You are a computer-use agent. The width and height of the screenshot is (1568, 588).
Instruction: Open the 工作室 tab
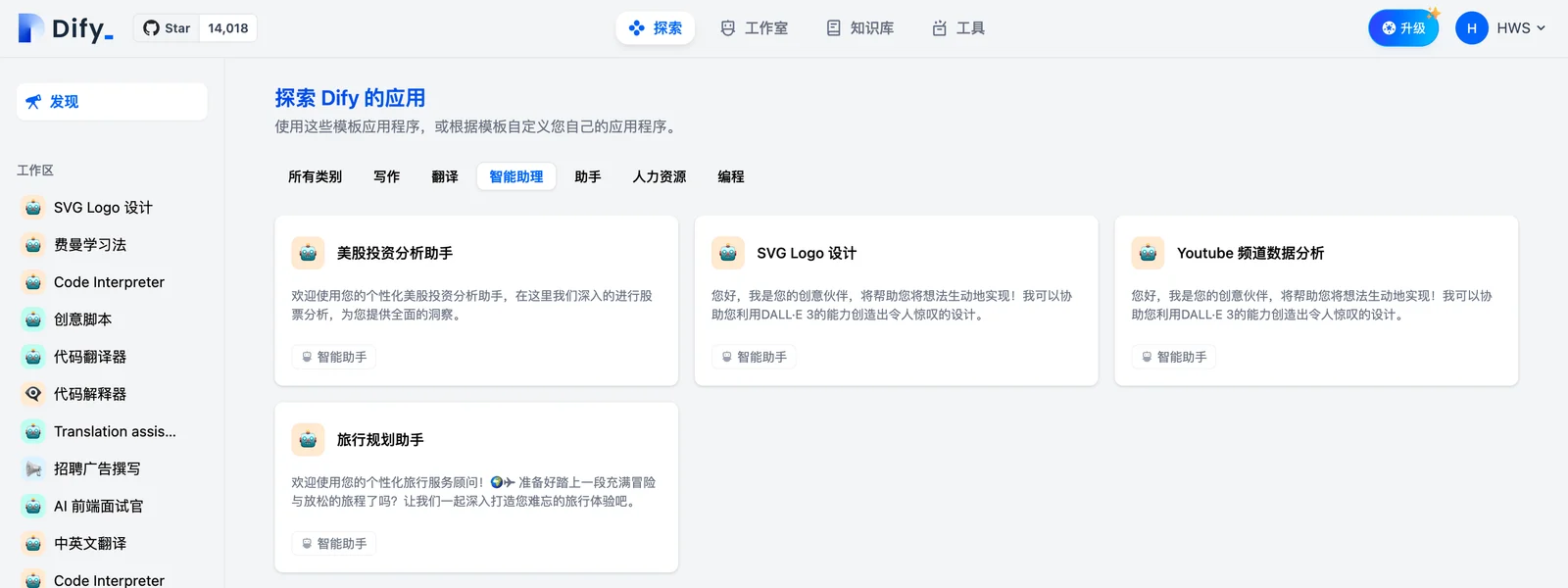pos(754,28)
